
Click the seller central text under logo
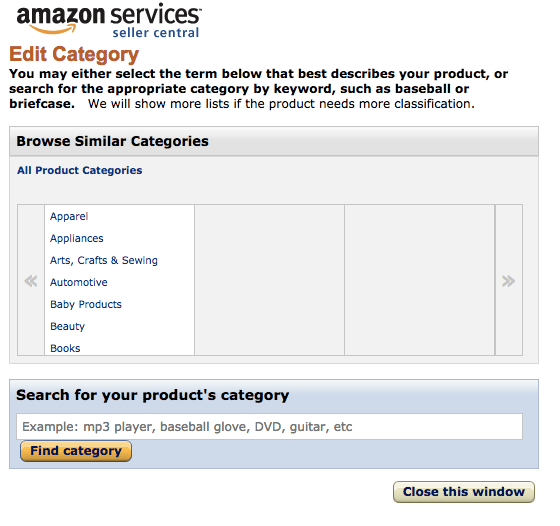156,33
